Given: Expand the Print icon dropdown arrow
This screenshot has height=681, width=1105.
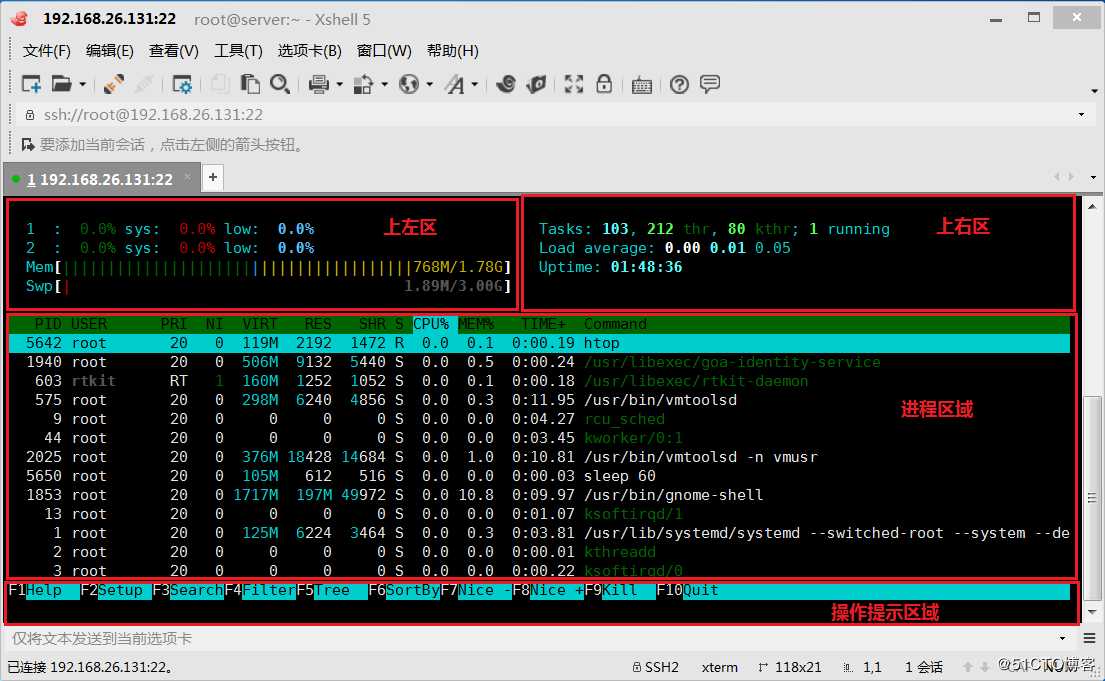Looking at the screenshot, I should click(x=340, y=85).
